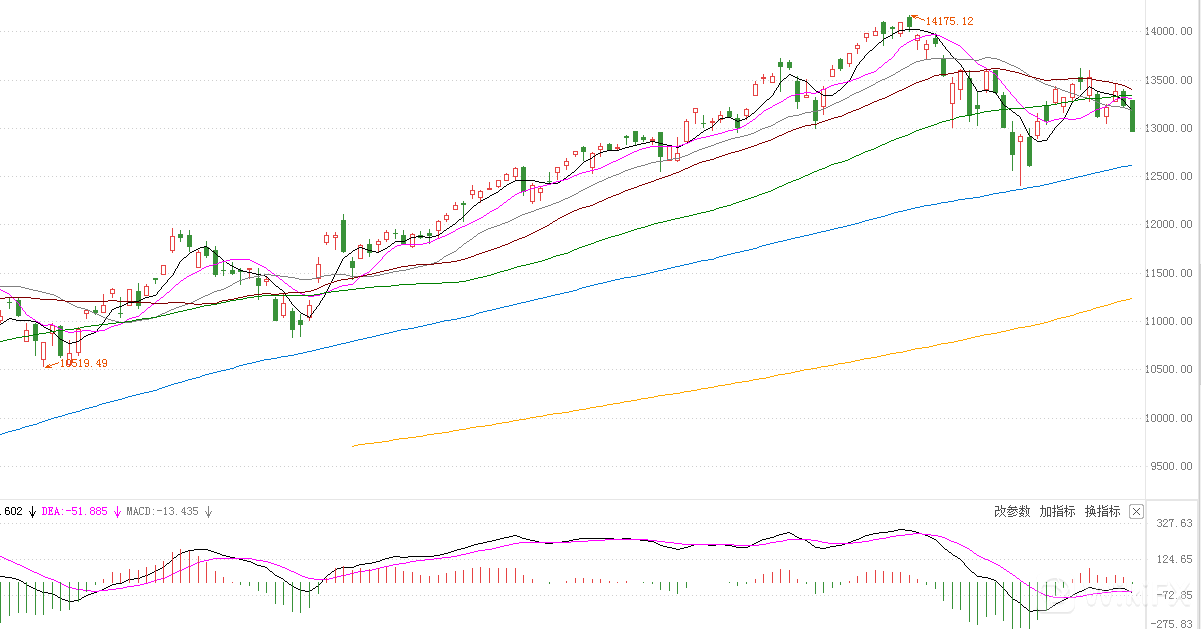Click the down arrow after the DEA value
This screenshot has width=1201, height=629.
click(116, 512)
